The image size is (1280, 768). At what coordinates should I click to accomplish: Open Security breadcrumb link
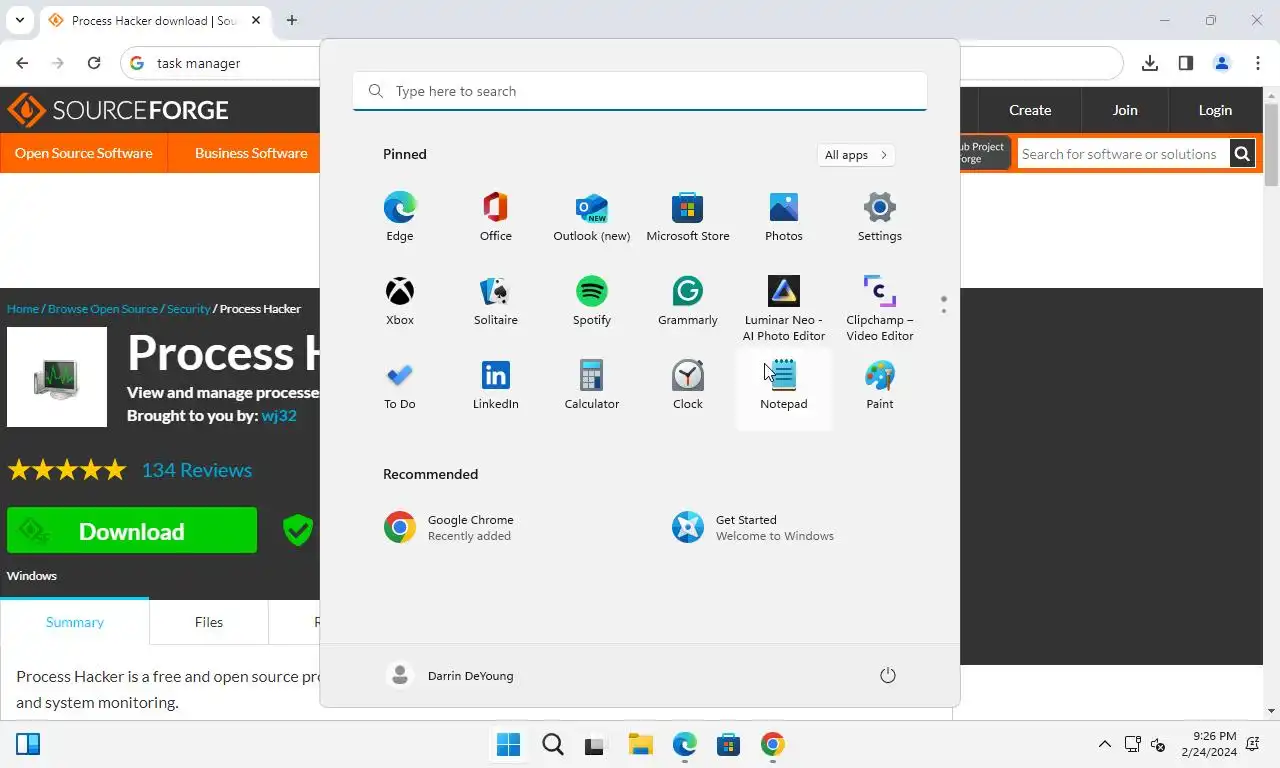point(188,309)
